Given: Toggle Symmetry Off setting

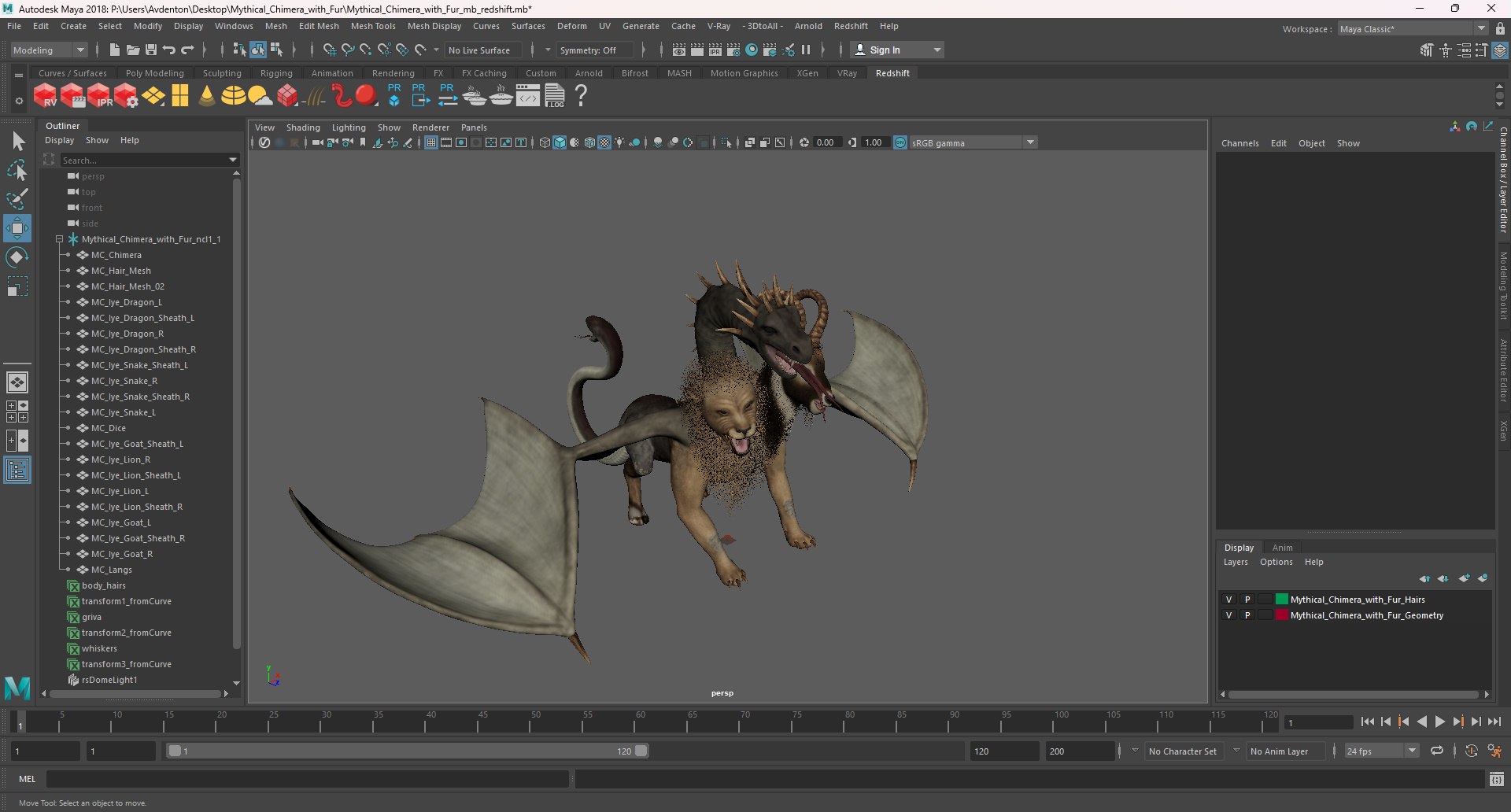Looking at the screenshot, I should pyautogui.click(x=594, y=50).
